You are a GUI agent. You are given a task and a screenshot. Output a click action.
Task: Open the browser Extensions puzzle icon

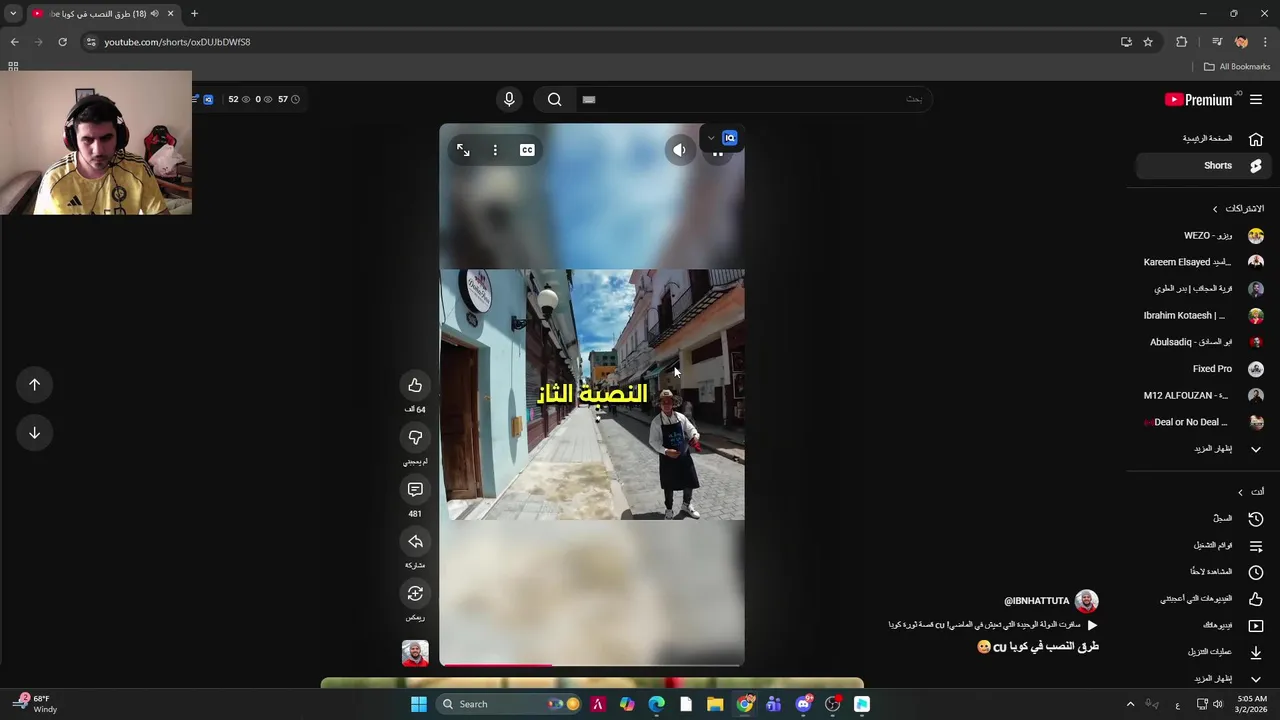pyautogui.click(x=1182, y=42)
